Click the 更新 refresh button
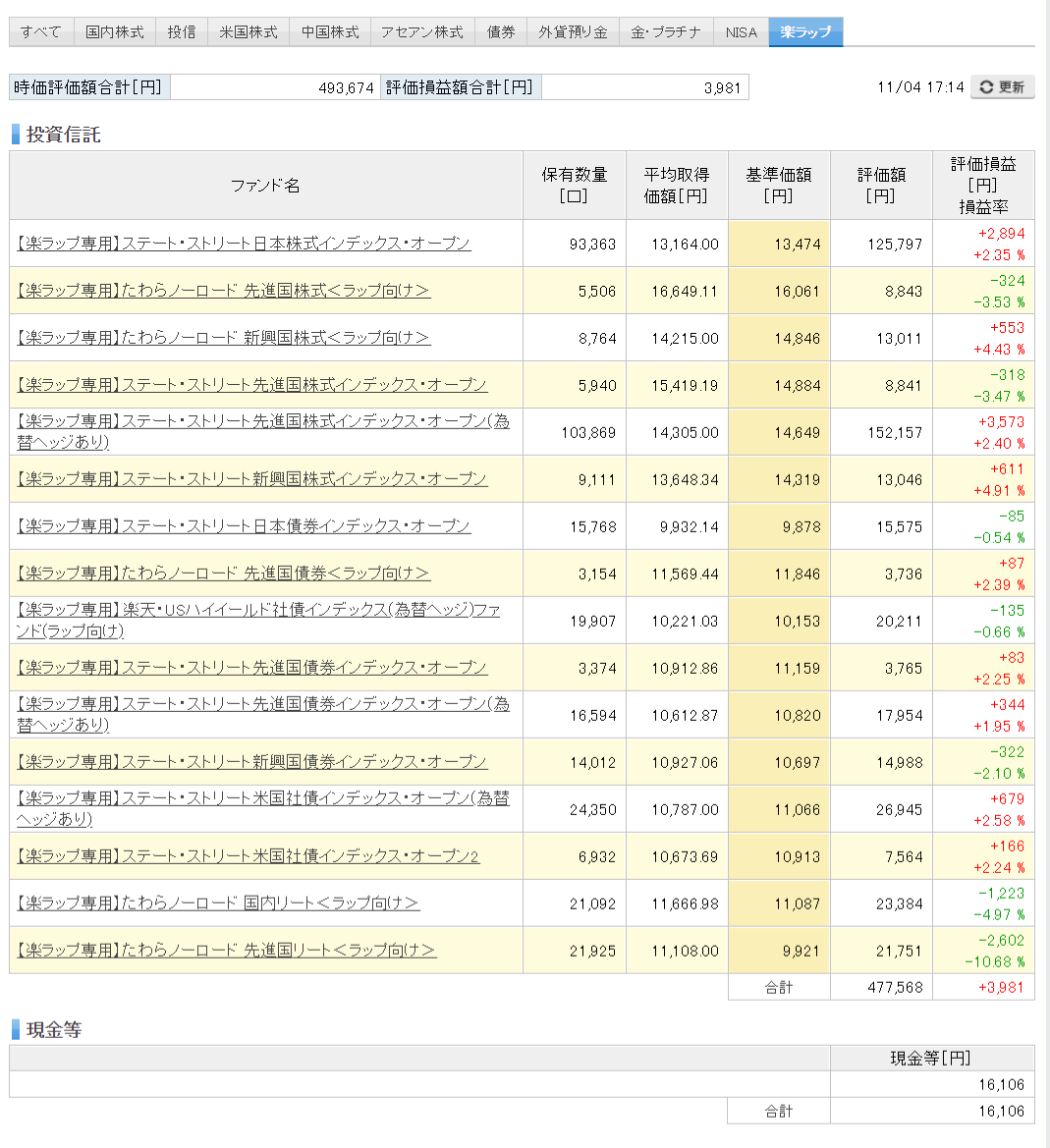This screenshot has height=1148, width=1050. tap(1002, 87)
